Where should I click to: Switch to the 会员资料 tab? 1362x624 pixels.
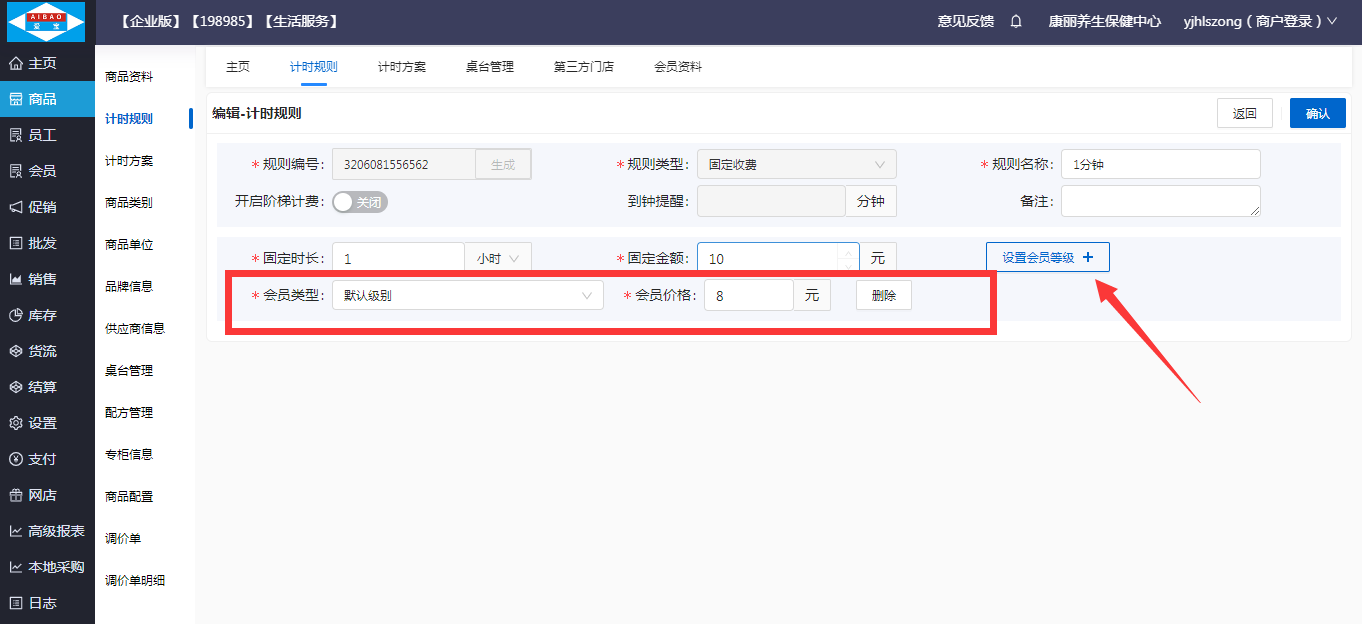(x=678, y=67)
